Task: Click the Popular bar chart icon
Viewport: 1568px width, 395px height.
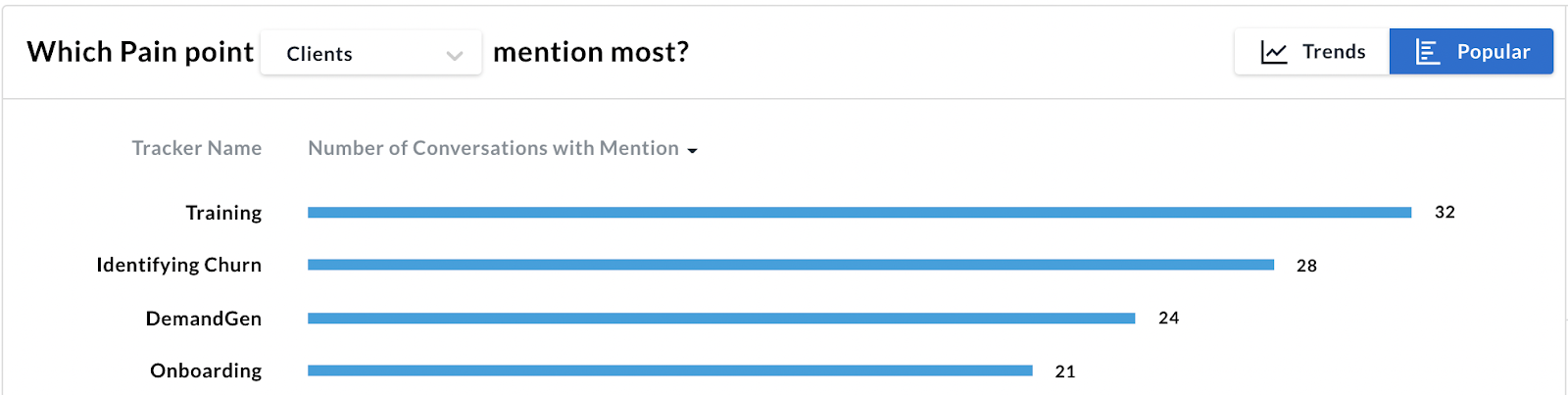Action: click(1428, 52)
